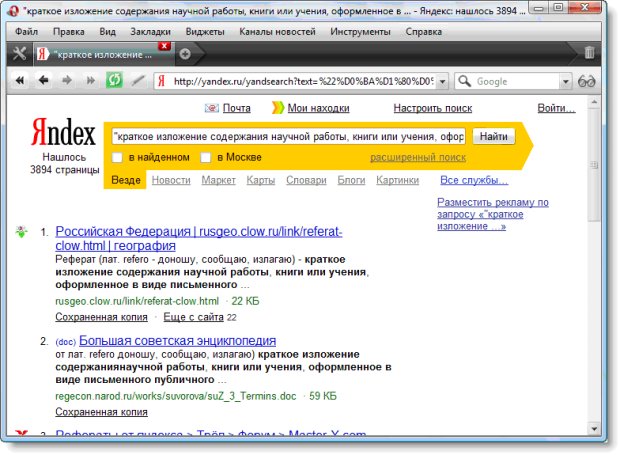Select the Yandex search results tab

pos(103,55)
